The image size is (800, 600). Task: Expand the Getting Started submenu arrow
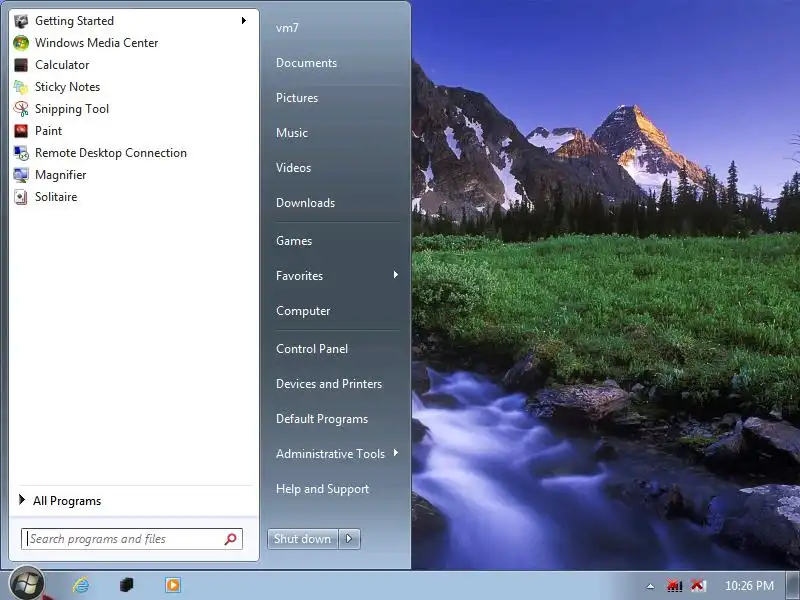click(x=244, y=20)
